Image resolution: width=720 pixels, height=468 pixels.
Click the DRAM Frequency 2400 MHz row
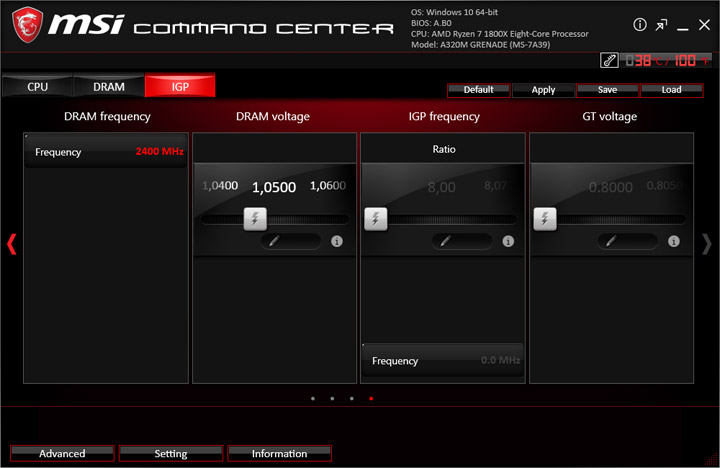click(x=106, y=152)
